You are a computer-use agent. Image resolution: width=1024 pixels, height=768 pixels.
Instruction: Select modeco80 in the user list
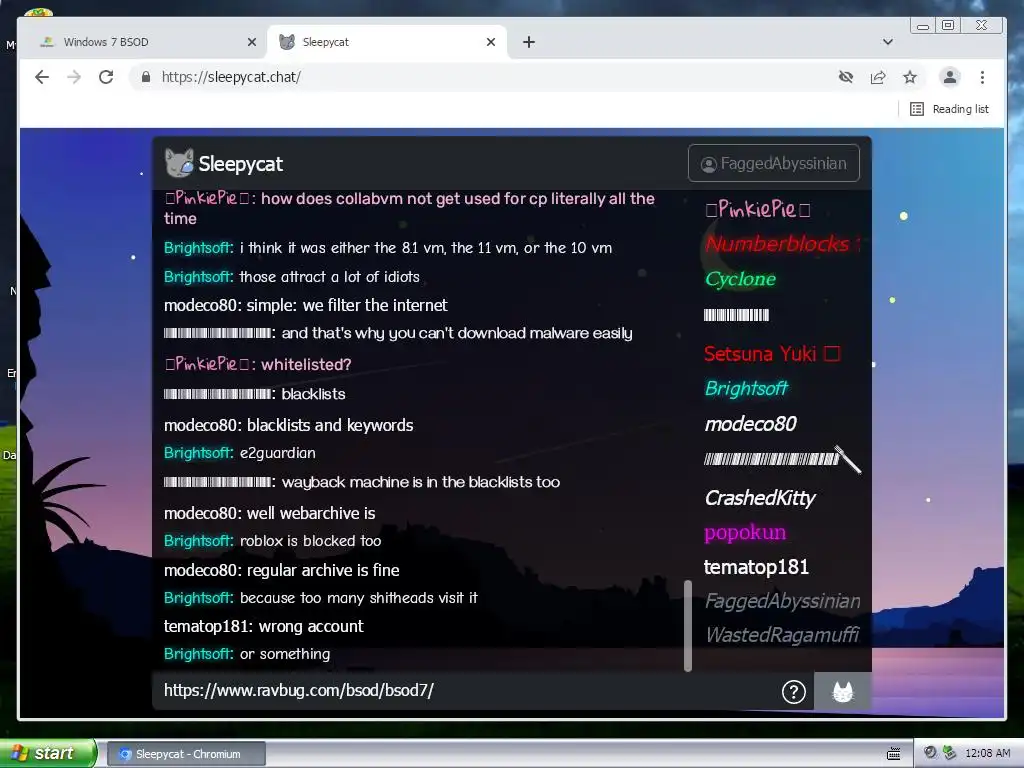coord(750,424)
